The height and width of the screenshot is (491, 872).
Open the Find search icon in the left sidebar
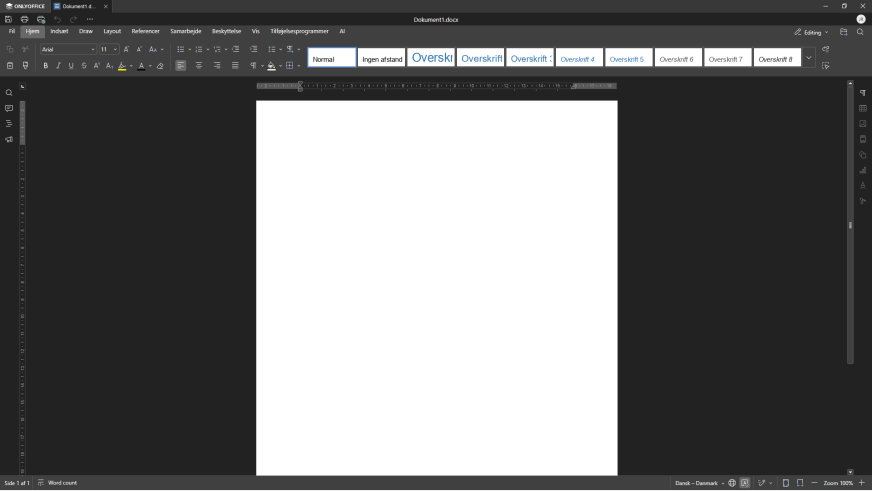coord(9,93)
